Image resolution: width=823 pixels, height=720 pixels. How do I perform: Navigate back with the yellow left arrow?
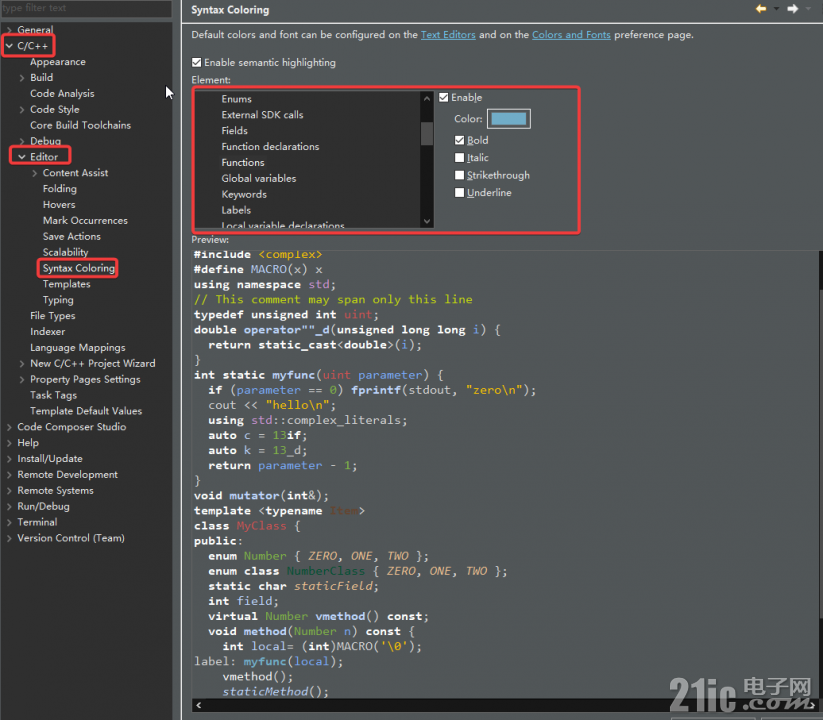pos(761,8)
